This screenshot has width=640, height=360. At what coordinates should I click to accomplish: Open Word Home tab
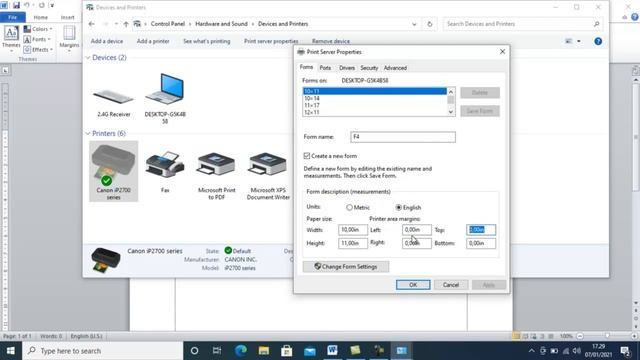(40, 17)
